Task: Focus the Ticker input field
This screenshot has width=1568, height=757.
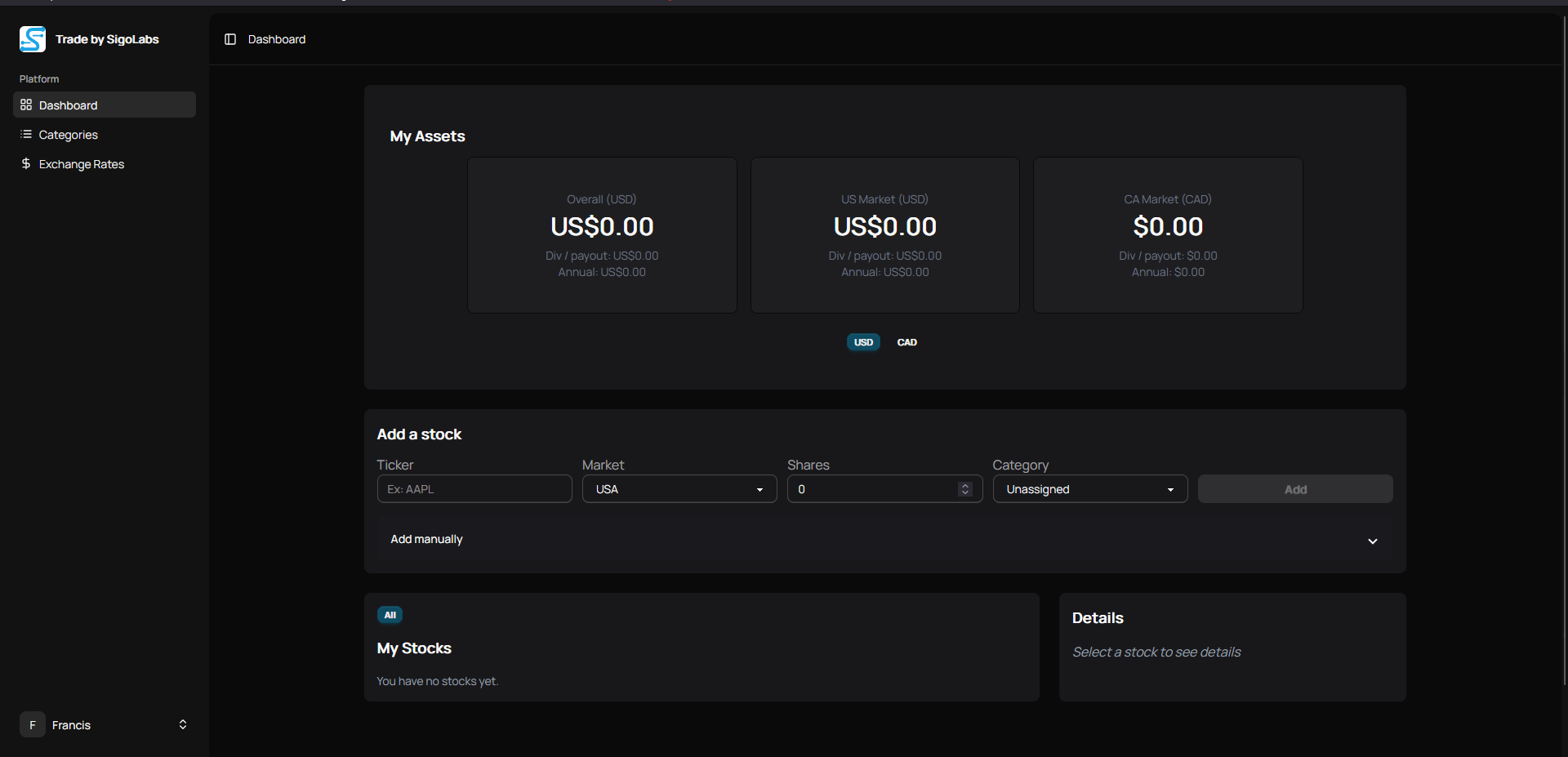Action: point(474,489)
